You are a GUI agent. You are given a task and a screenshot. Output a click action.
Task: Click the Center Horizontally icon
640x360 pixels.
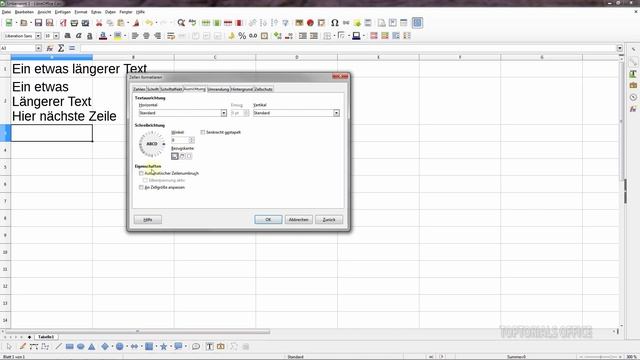coord(146,36)
